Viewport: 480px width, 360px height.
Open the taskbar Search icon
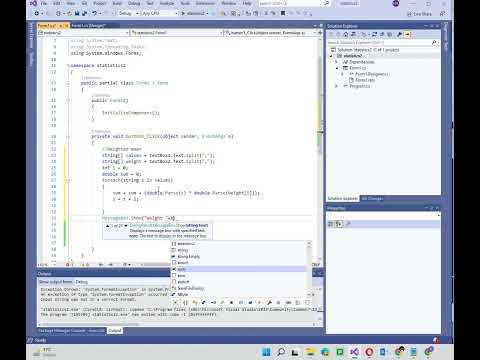click(x=281, y=352)
